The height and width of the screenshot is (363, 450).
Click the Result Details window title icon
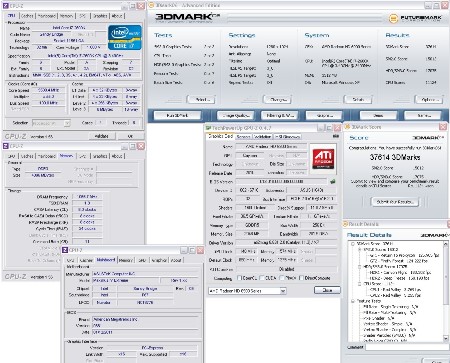[x=345, y=224]
